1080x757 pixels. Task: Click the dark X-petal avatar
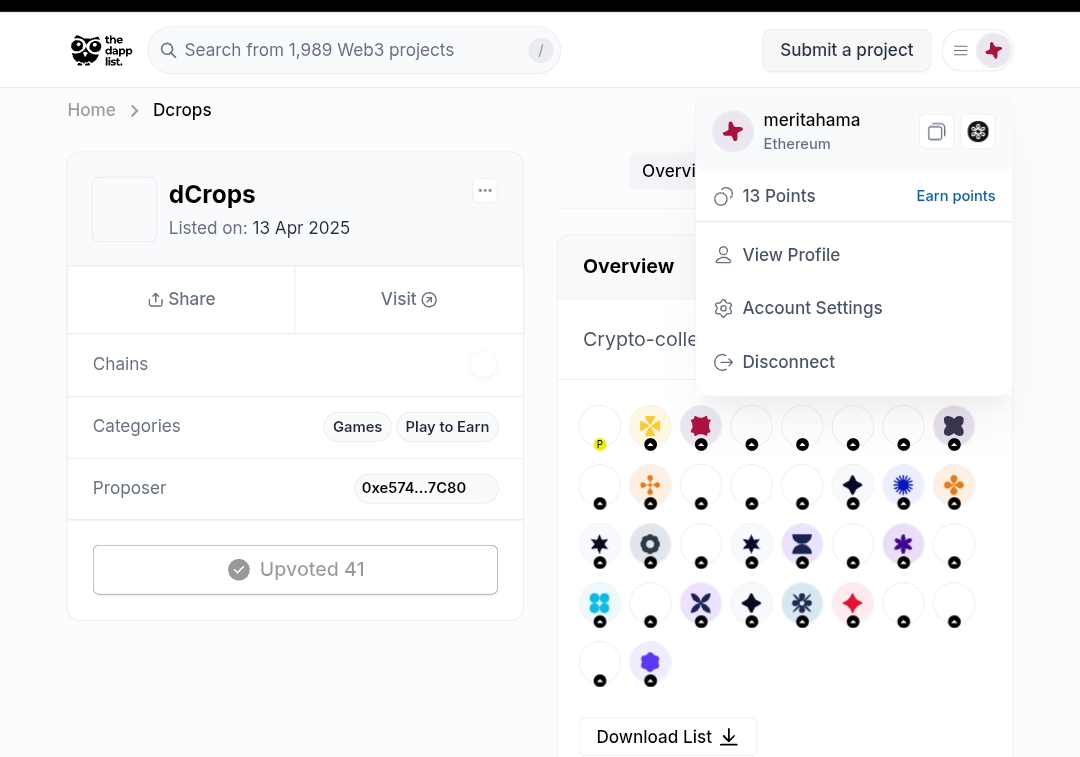click(x=700, y=603)
